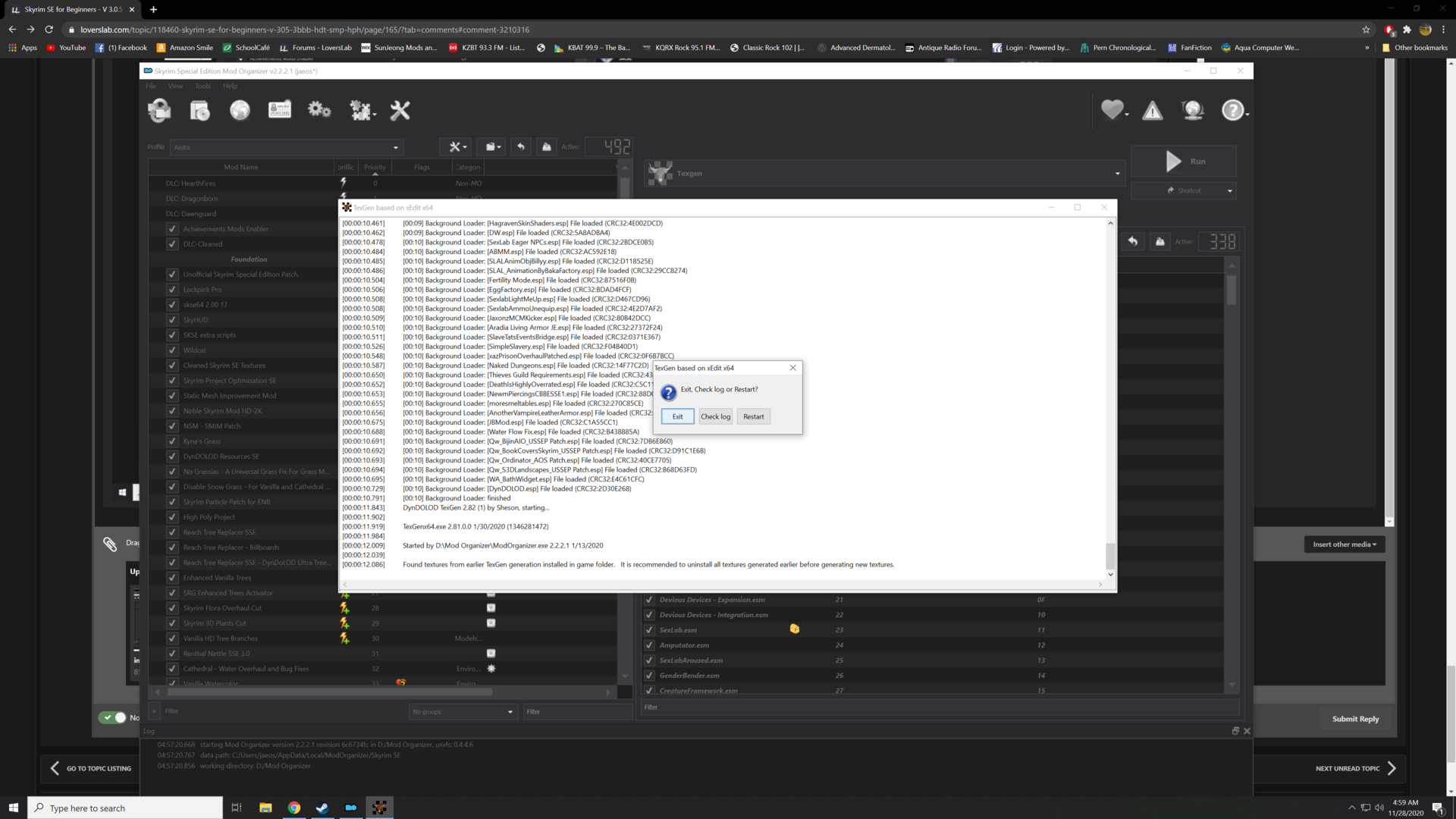
Task: Click the warning triangle notifications icon
Action: pyautogui.click(x=1153, y=111)
